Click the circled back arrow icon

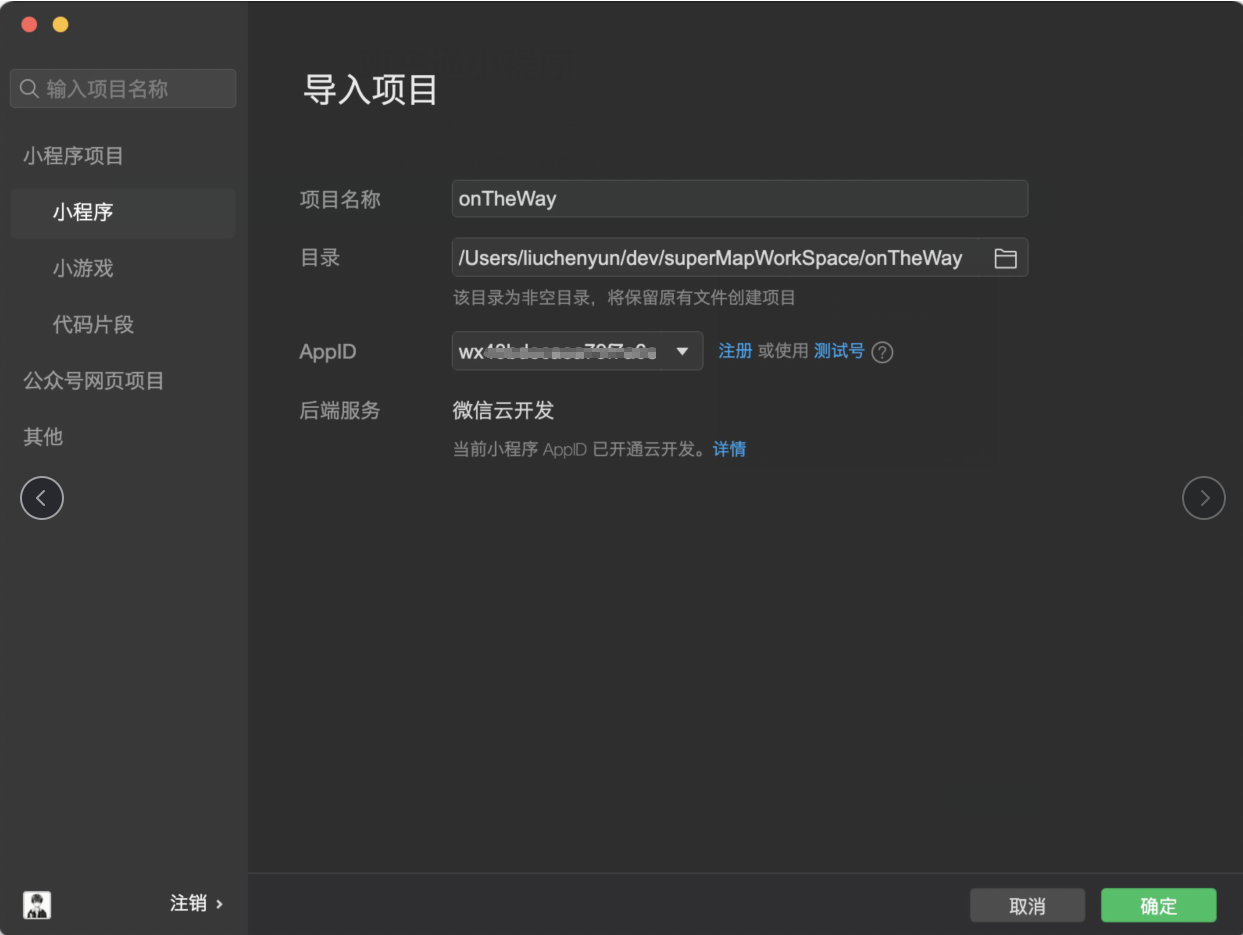pos(42,498)
